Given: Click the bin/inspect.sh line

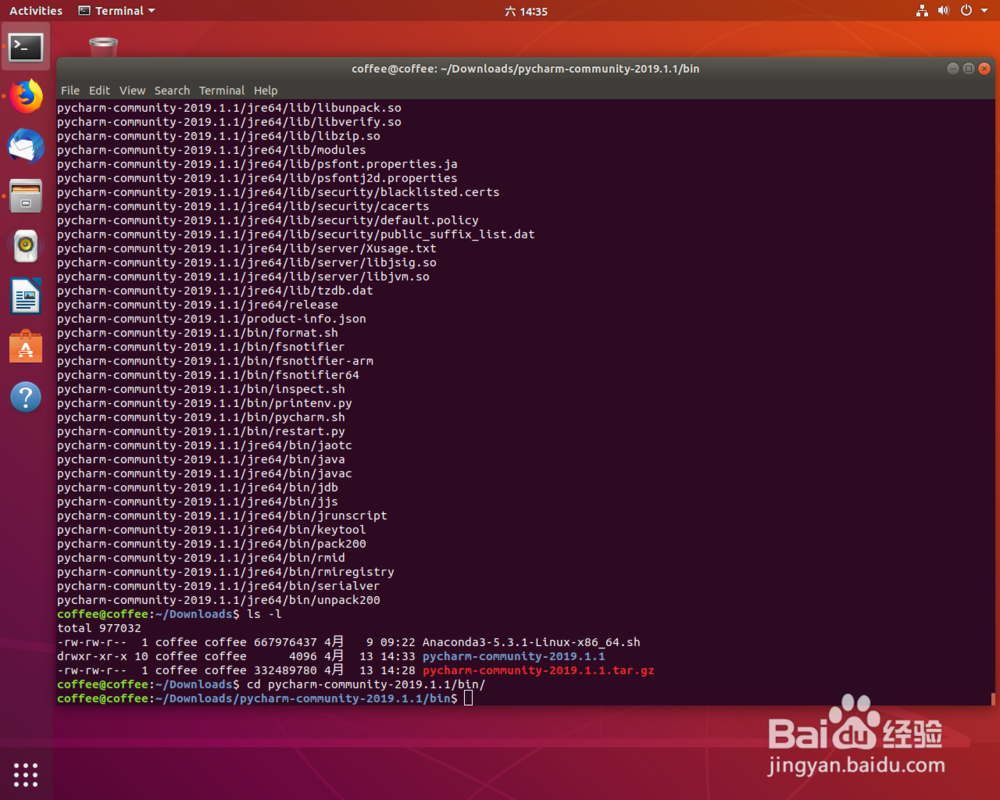Looking at the screenshot, I should (x=201, y=389).
